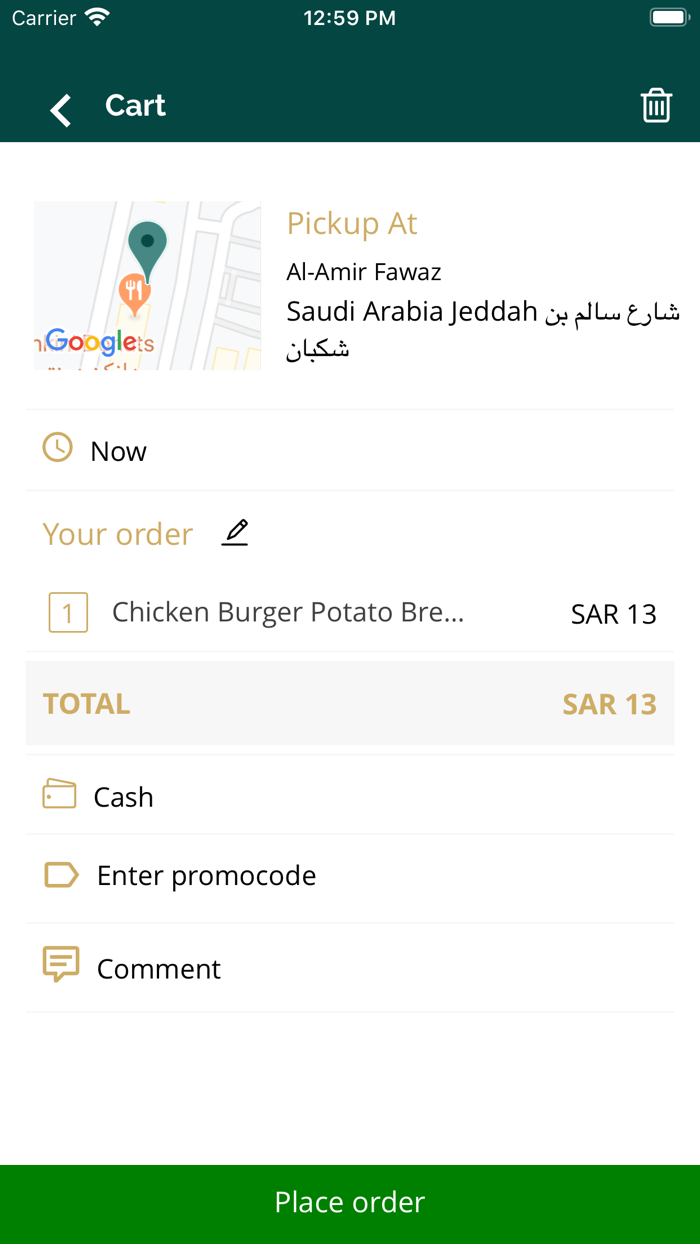This screenshot has height=1244, width=700.
Task: Clear the cart using the trash icon
Action: pyautogui.click(x=656, y=104)
